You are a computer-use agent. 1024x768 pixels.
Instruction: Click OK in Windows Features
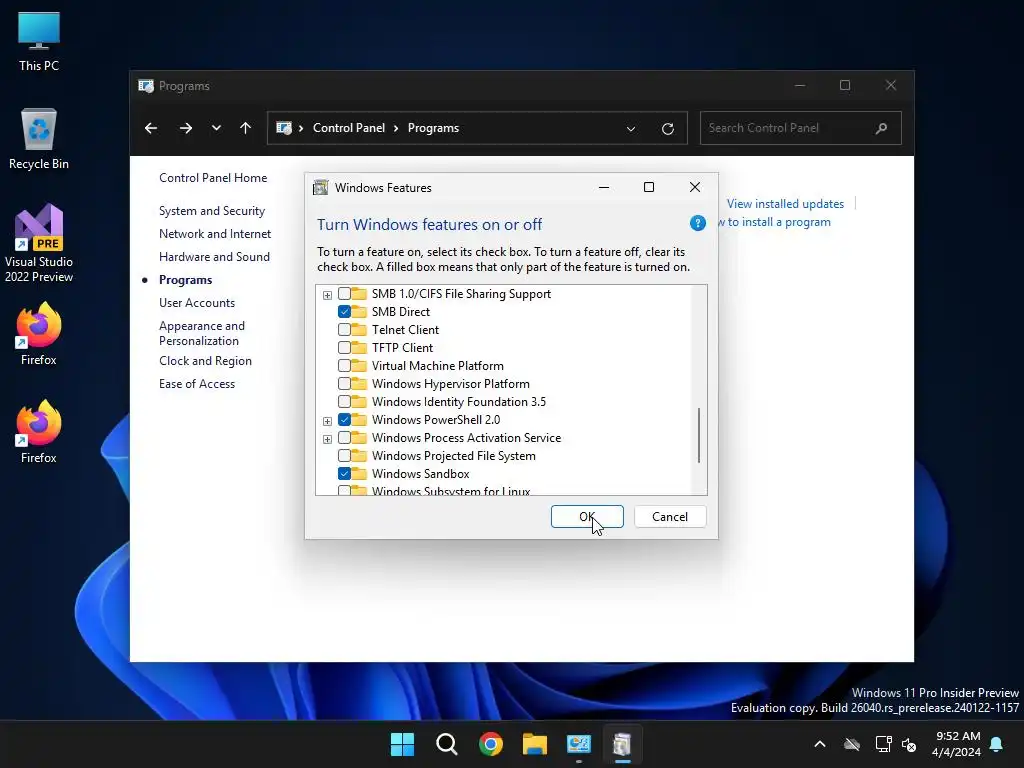[587, 517]
